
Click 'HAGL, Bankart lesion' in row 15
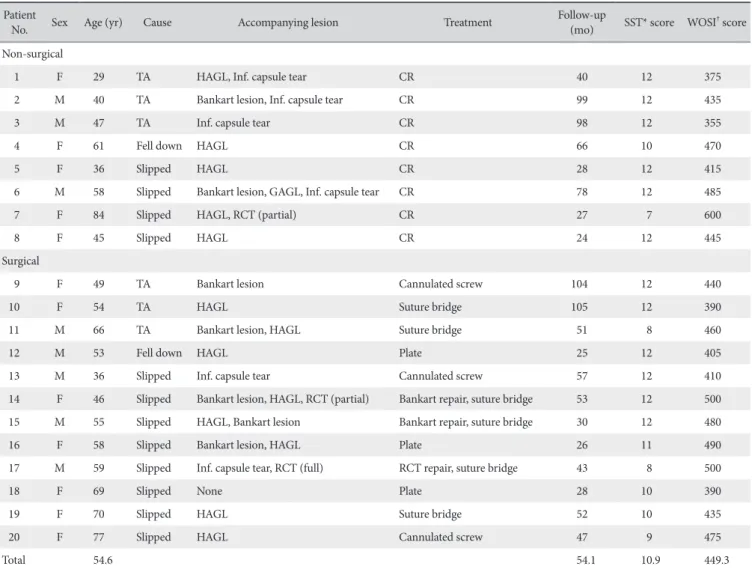[x=248, y=422]
